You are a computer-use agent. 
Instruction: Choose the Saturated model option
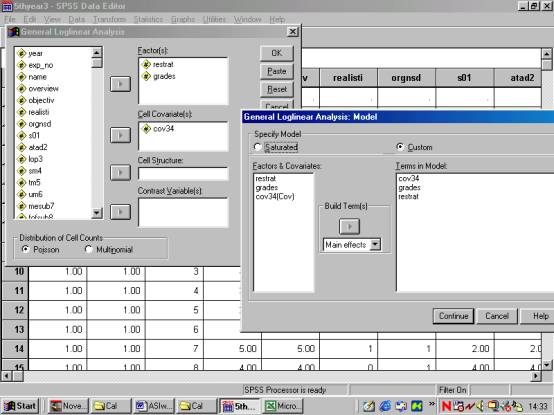click(258, 147)
